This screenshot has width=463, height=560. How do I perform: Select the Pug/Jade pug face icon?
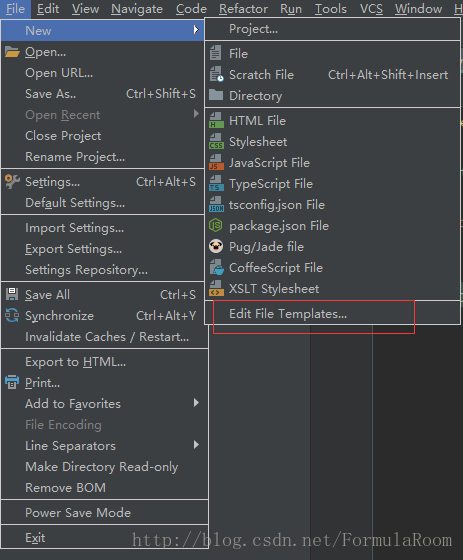click(x=216, y=247)
